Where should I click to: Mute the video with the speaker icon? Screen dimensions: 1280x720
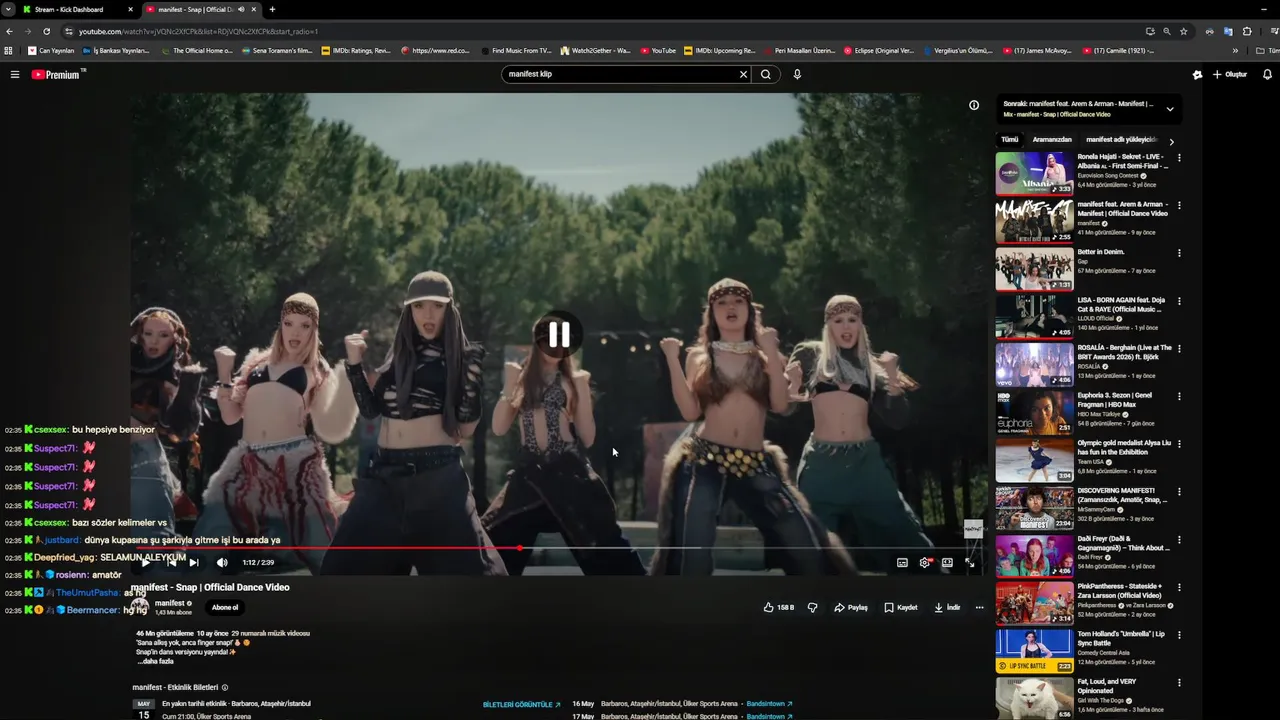coord(222,562)
